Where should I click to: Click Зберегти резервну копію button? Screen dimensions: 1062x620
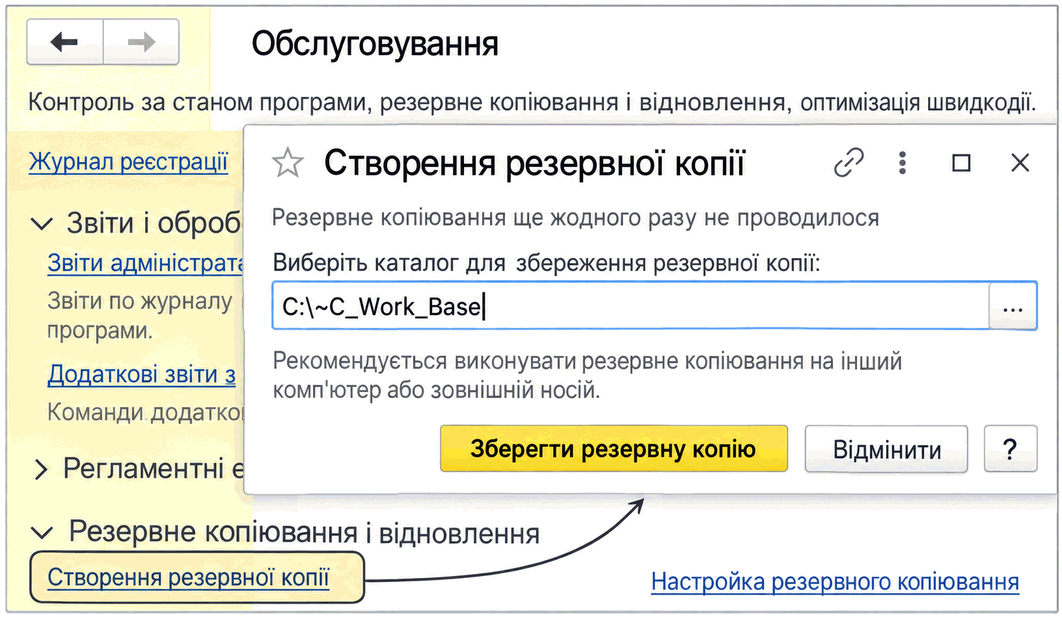(x=614, y=449)
